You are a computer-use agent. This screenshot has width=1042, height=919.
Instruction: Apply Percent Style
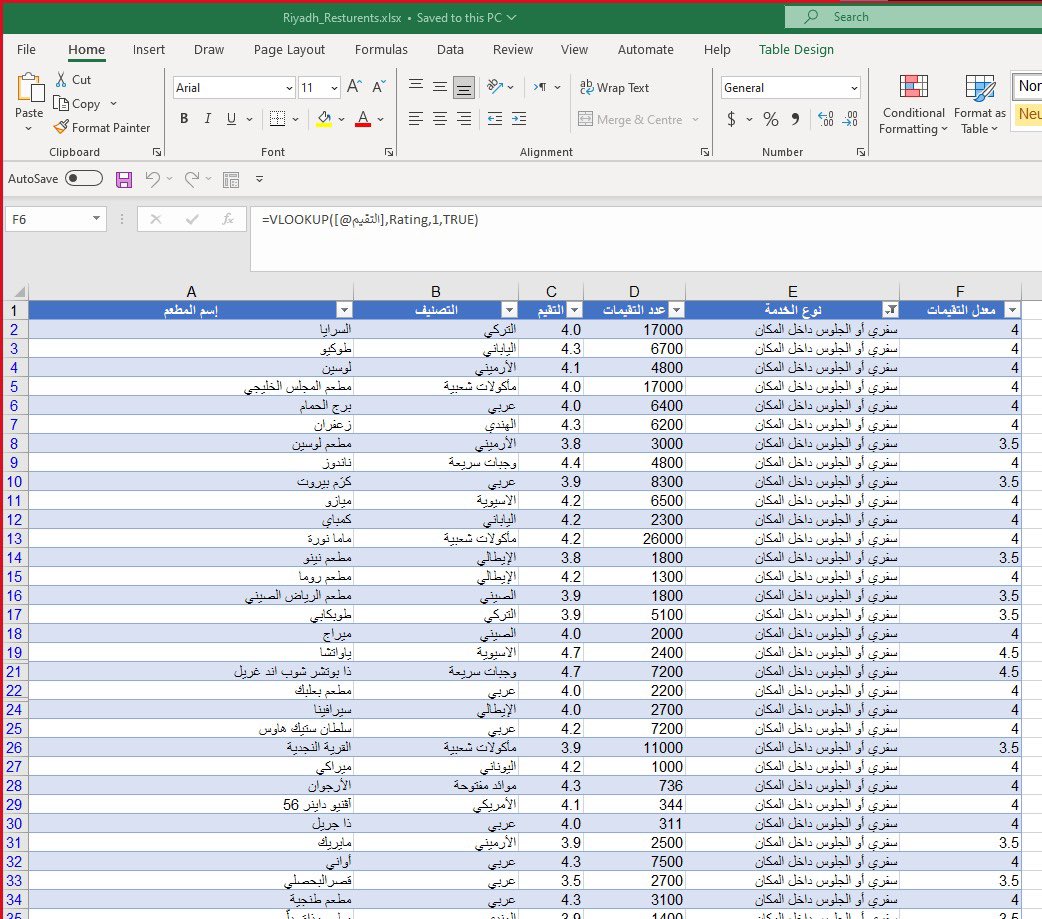(771, 119)
